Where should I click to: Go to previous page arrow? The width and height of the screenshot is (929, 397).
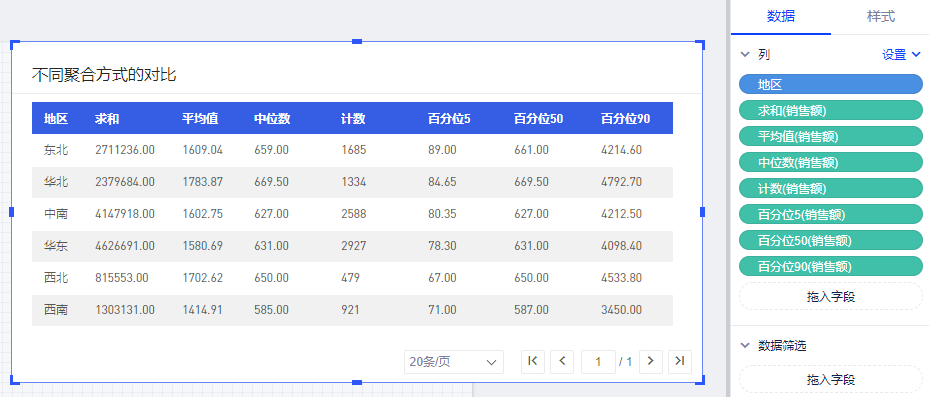pyautogui.click(x=562, y=361)
